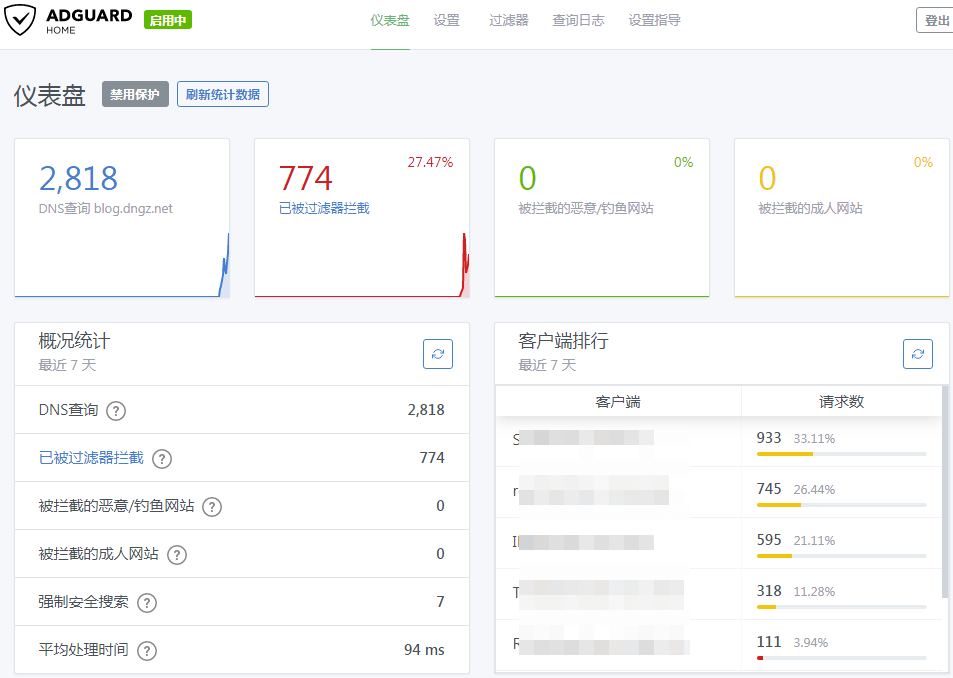
Task: Click the 登出 logout button
Action: (x=936, y=21)
